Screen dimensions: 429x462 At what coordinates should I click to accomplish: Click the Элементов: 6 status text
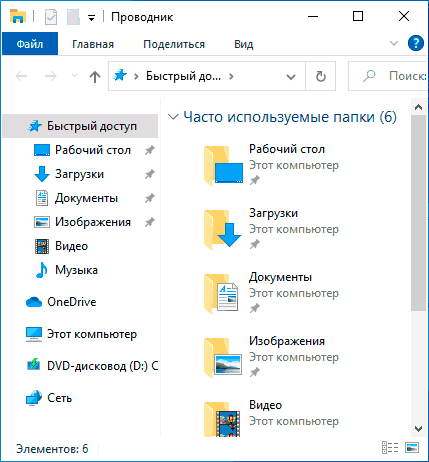[x=52, y=449]
